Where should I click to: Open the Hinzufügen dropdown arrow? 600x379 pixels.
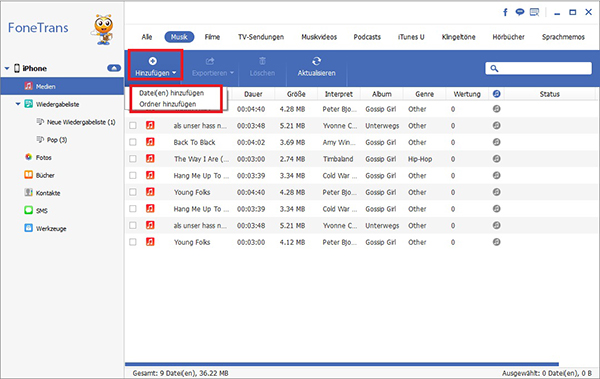174,73
